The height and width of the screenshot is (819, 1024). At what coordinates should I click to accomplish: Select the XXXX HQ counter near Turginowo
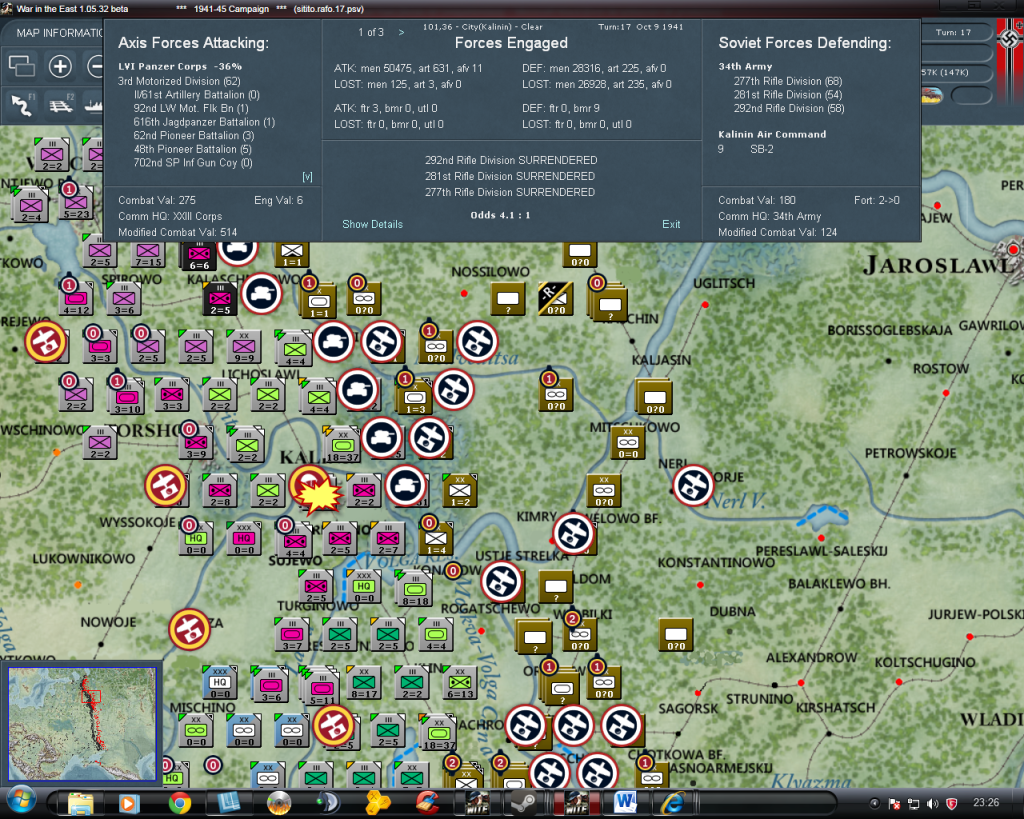coord(364,586)
